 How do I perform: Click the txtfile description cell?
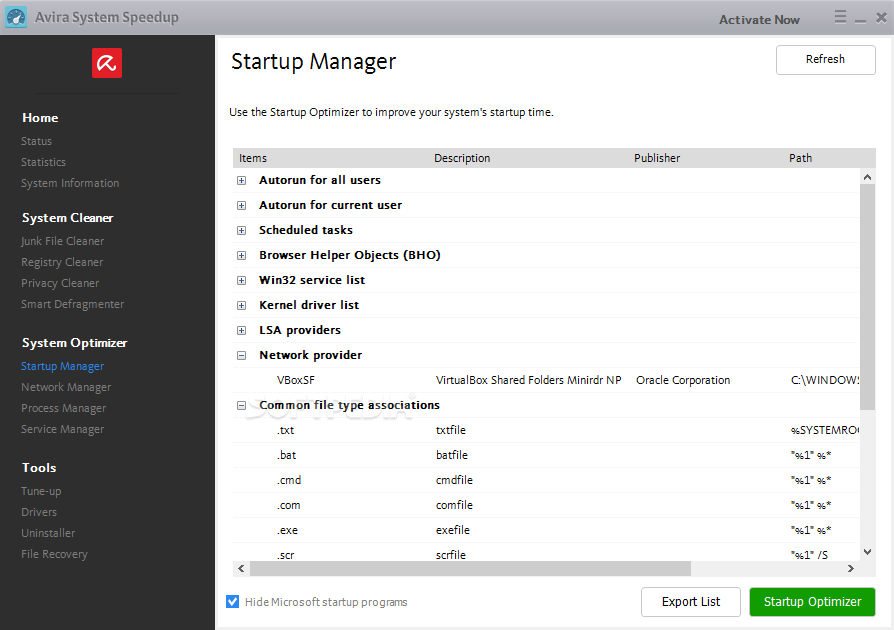click(x=450, y=430)
